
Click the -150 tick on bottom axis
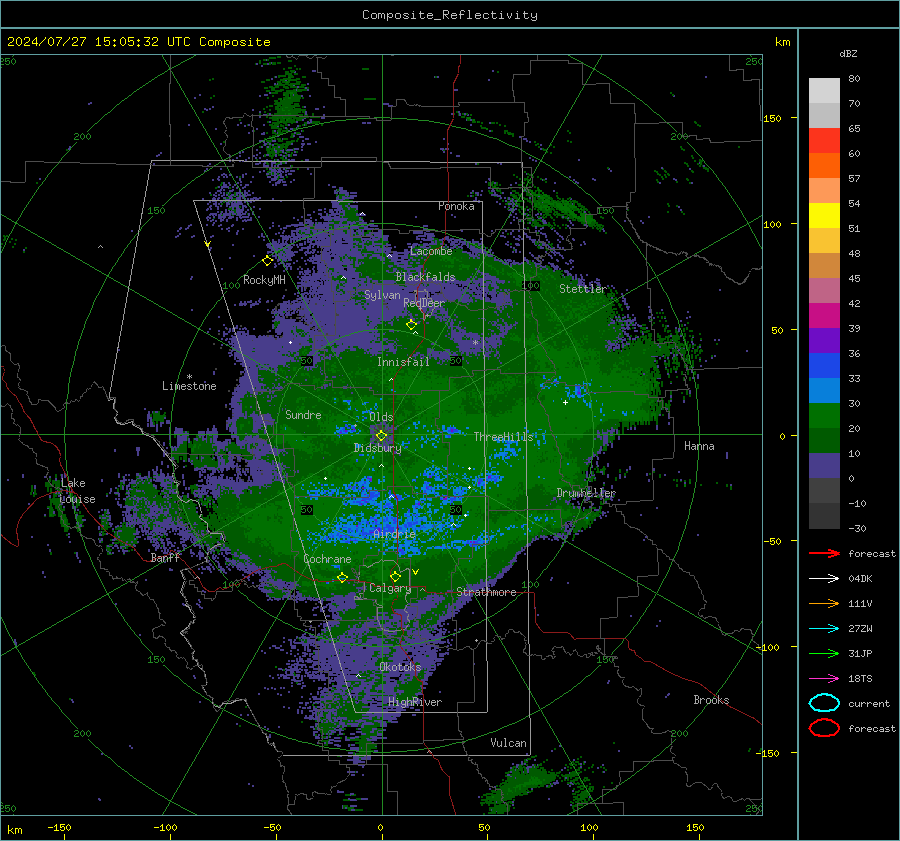tap(59, 827)
